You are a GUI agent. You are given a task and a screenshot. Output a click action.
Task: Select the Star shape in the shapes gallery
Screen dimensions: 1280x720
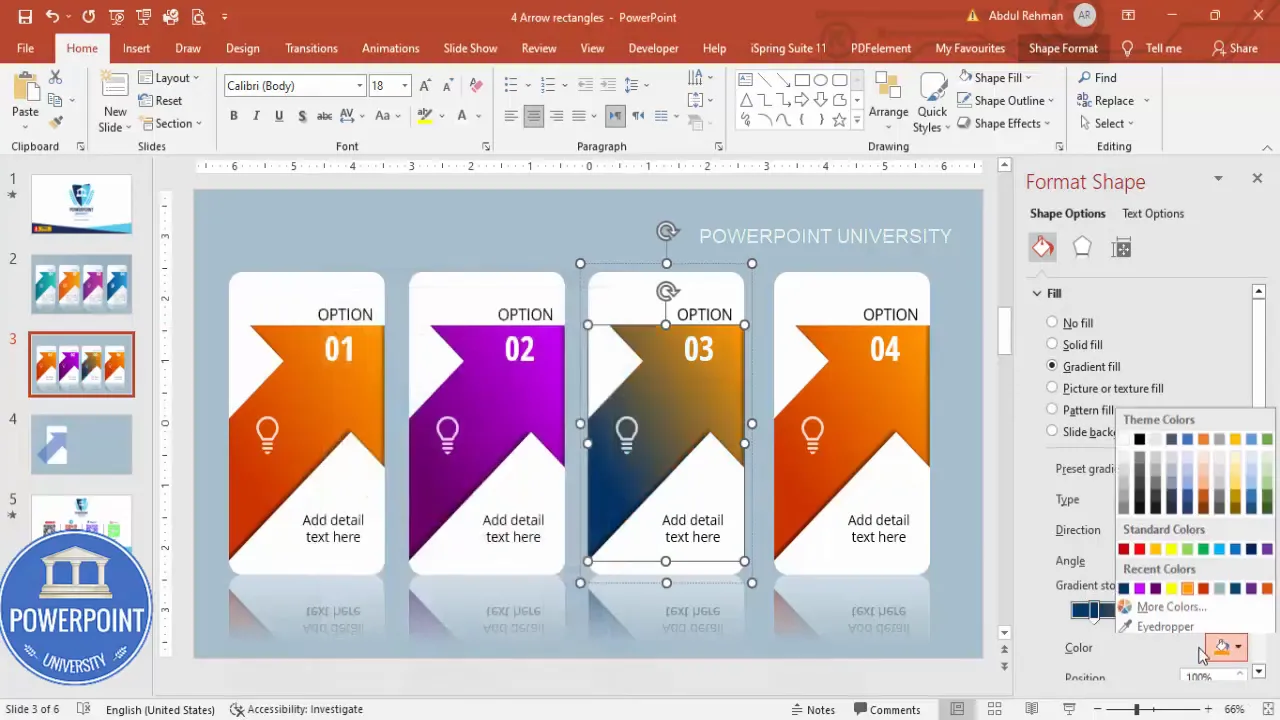tap(840, 120)
